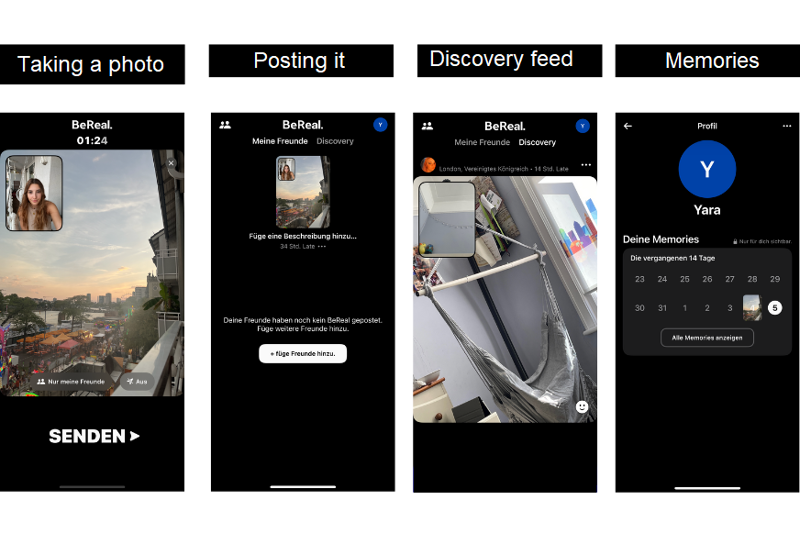Screen dimensions: 800x533
Task: Toggle 'Nur meine Freunde' audience setting
Action: [x=71, y=382]
